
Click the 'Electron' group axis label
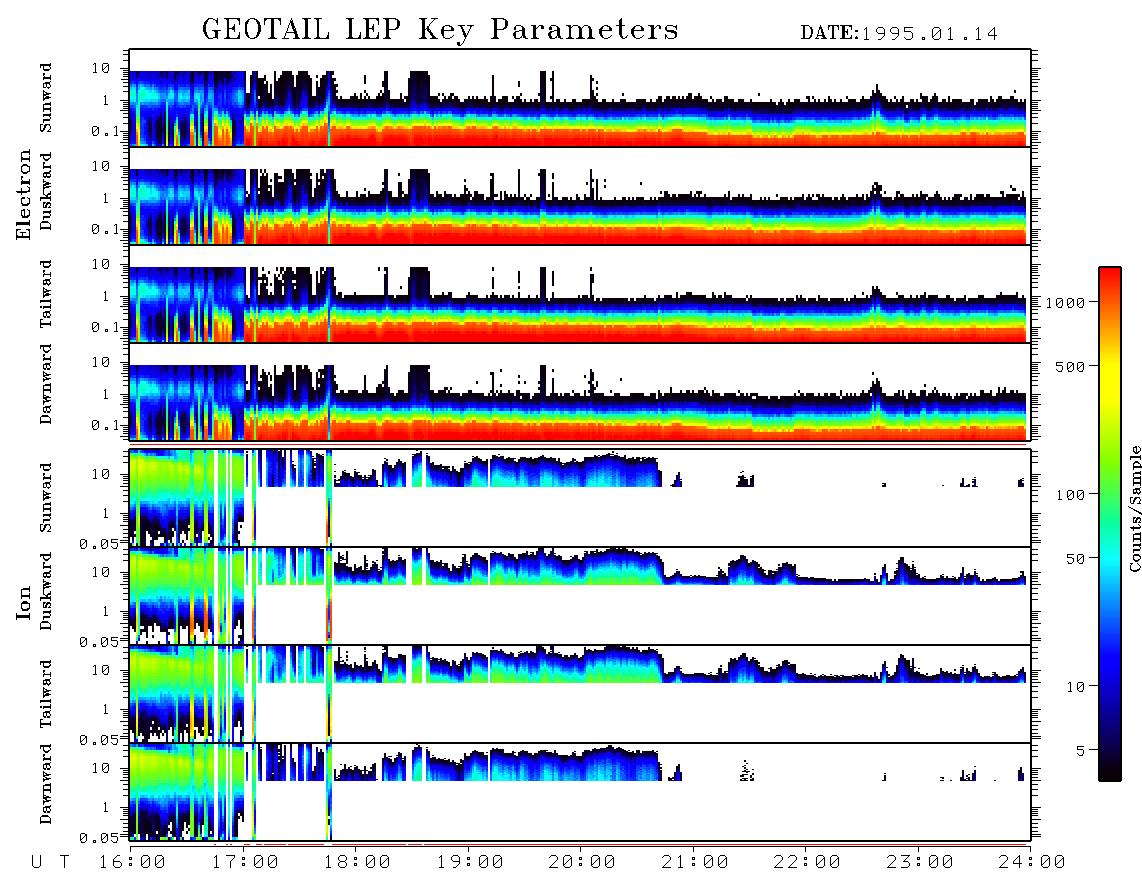click(24, 195)
